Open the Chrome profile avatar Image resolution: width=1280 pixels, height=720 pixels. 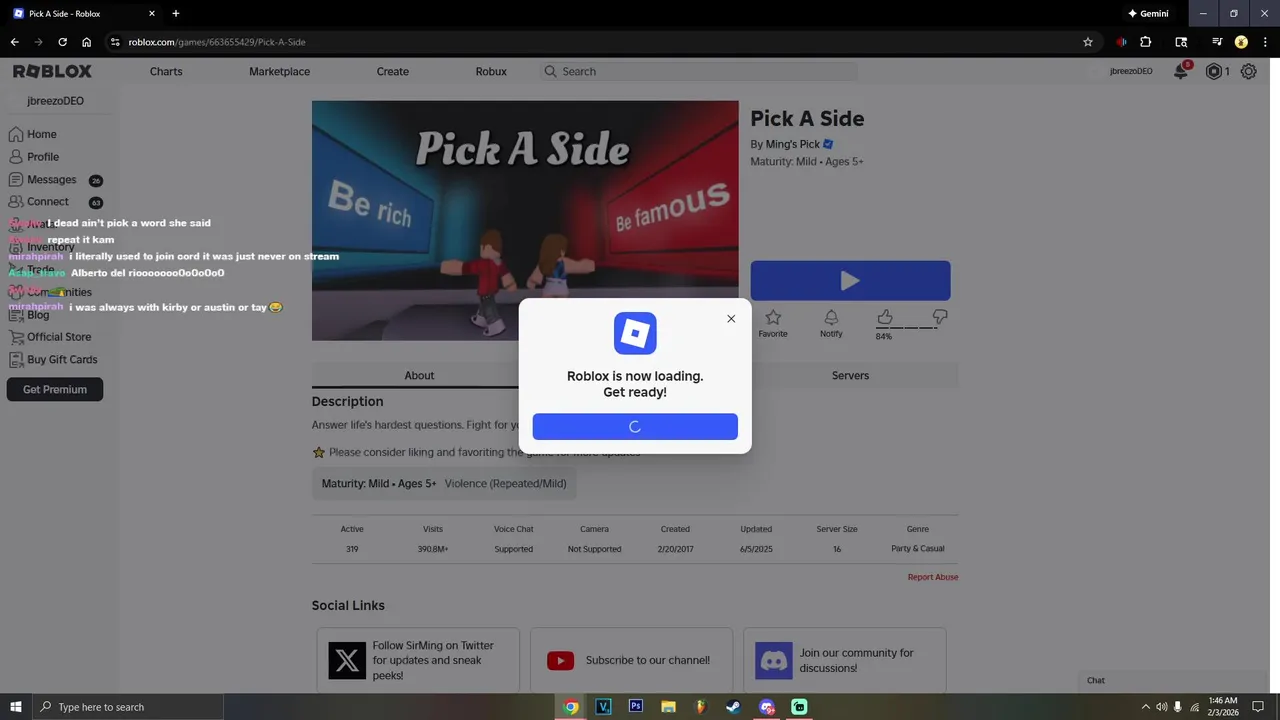[x=1241, y=42]
